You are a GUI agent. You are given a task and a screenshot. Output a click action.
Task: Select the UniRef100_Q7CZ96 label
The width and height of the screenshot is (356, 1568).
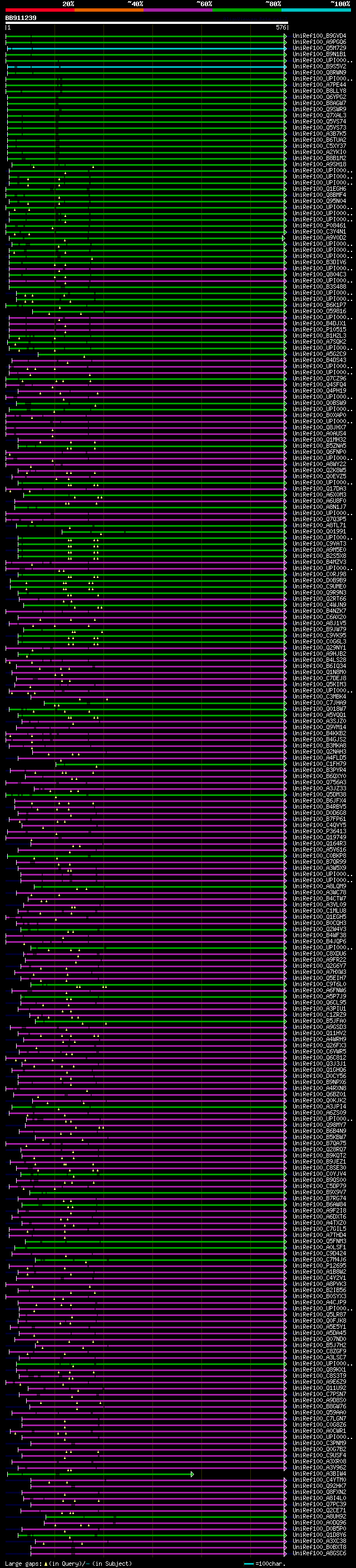tap(319, 379)
